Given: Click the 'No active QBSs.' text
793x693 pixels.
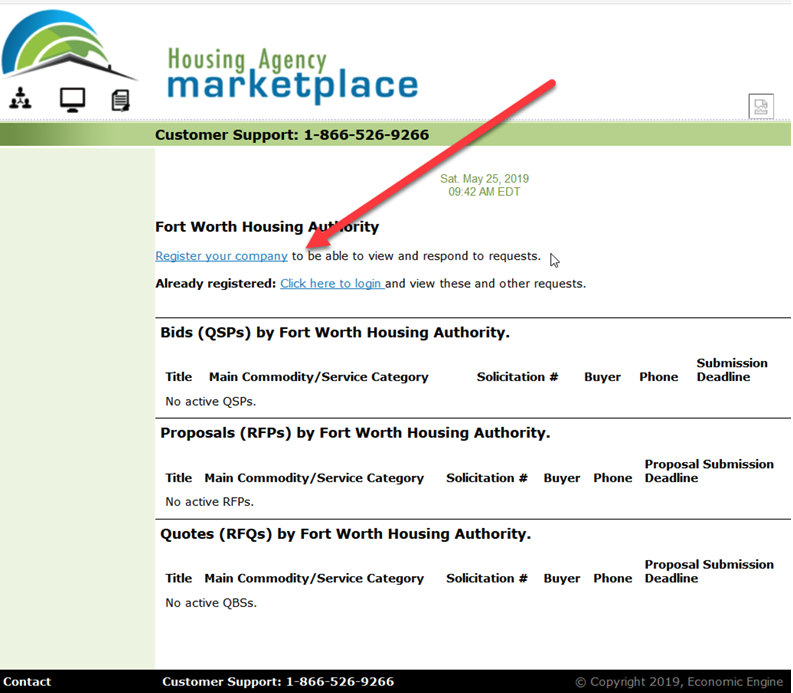Looking at the screenshot, I should 211,603.
